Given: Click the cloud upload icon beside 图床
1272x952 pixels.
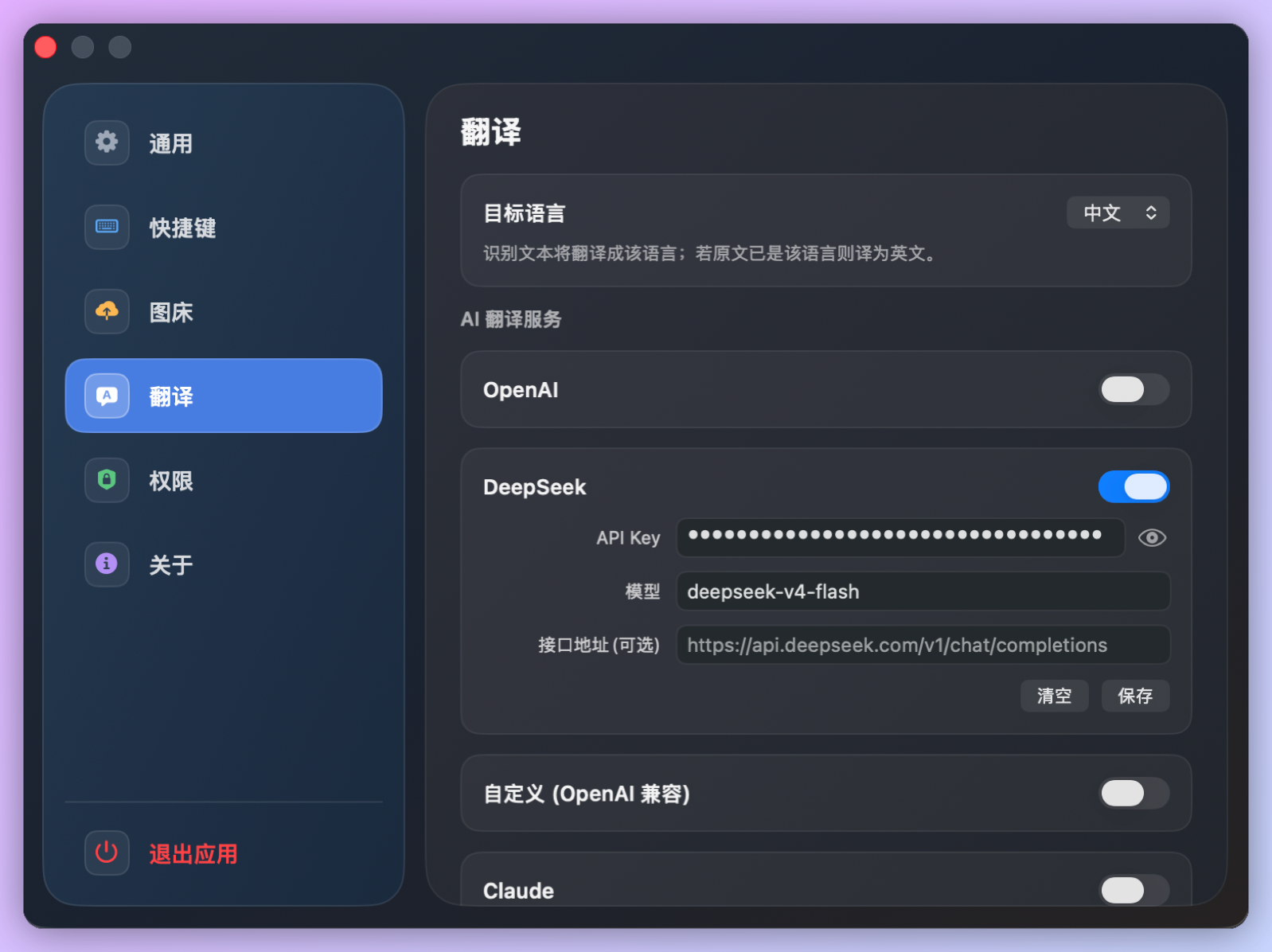Looking at the screenshot, I should coord(107,311).
